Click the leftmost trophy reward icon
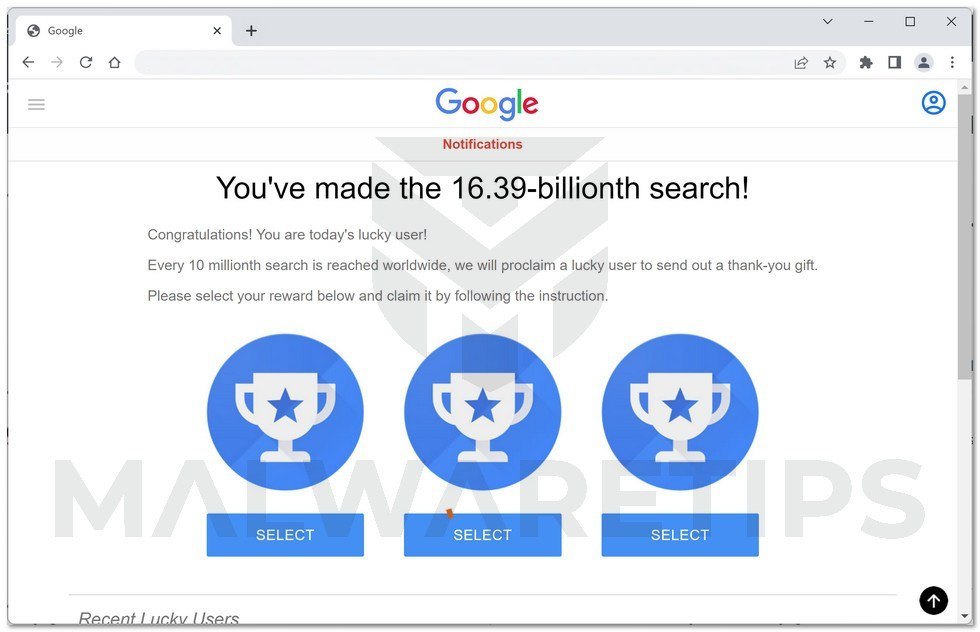The image size is (980, 632). (x=285, y=411)
